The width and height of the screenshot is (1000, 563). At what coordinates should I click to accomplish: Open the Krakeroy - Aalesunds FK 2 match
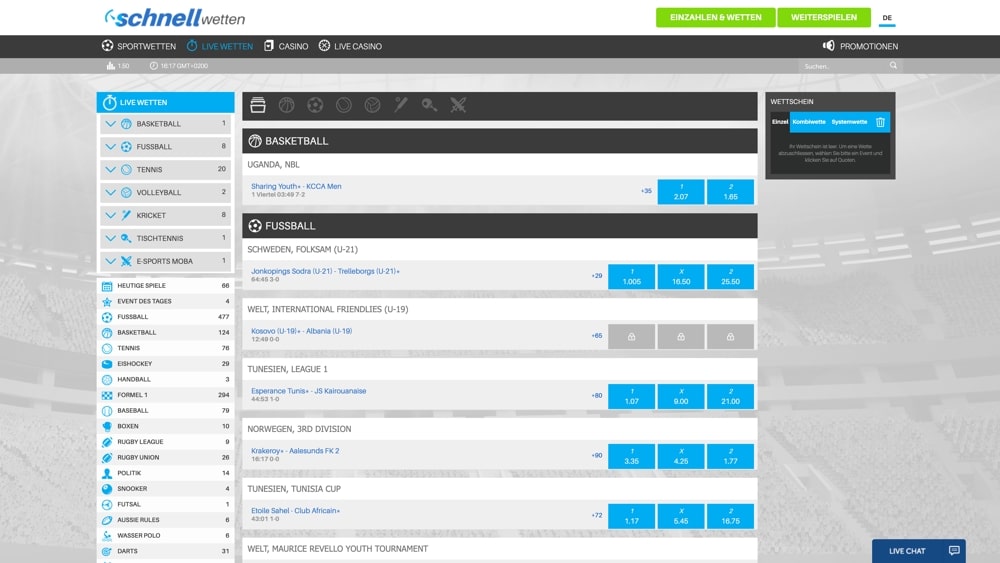[x=295, y=451]
